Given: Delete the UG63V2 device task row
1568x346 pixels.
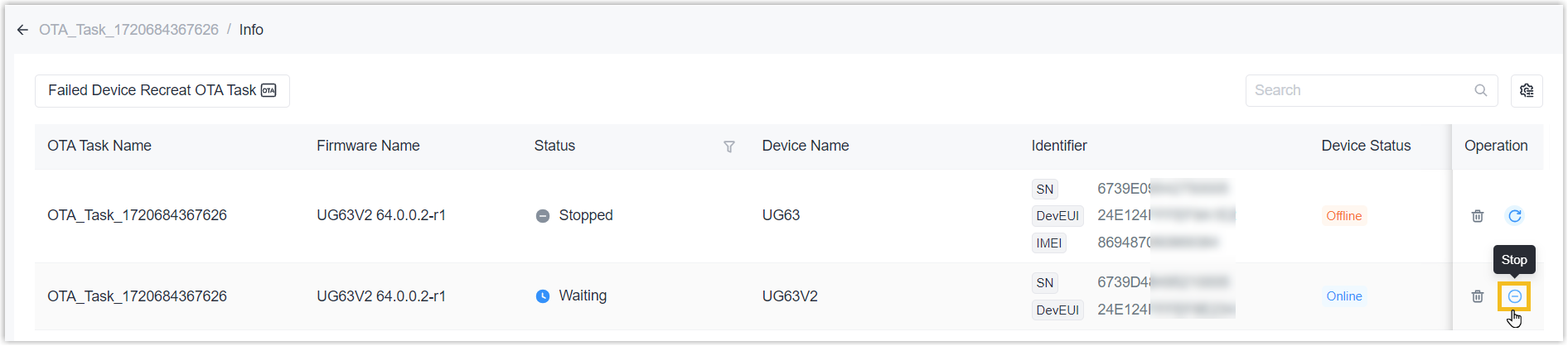Looking at the screenshot, I should coord(1478,296).
